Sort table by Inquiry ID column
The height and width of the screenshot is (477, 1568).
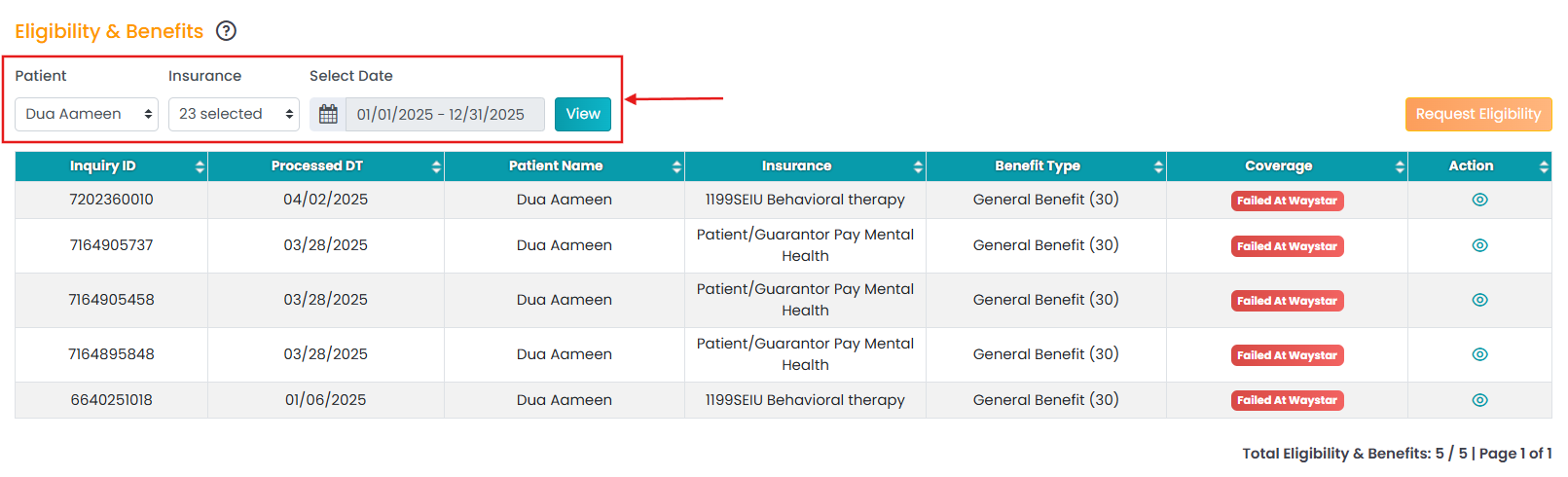click(x=111, y=166)
